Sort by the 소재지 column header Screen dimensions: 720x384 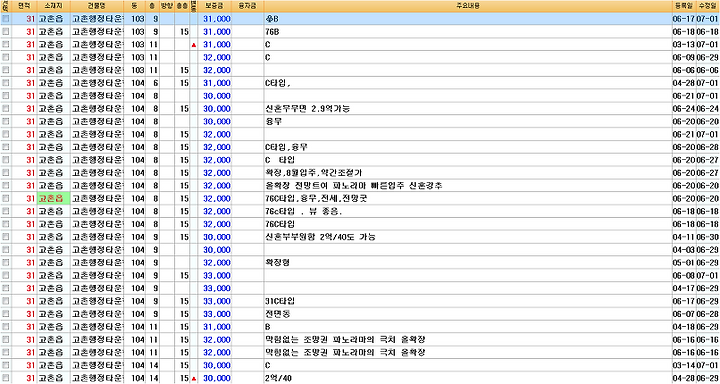tap(53, 6)
